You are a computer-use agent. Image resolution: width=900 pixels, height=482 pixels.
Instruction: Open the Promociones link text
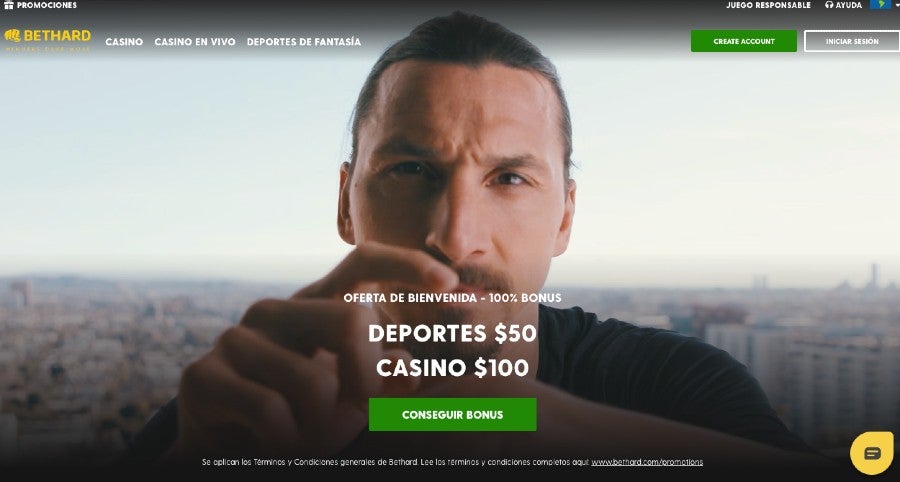46,5
